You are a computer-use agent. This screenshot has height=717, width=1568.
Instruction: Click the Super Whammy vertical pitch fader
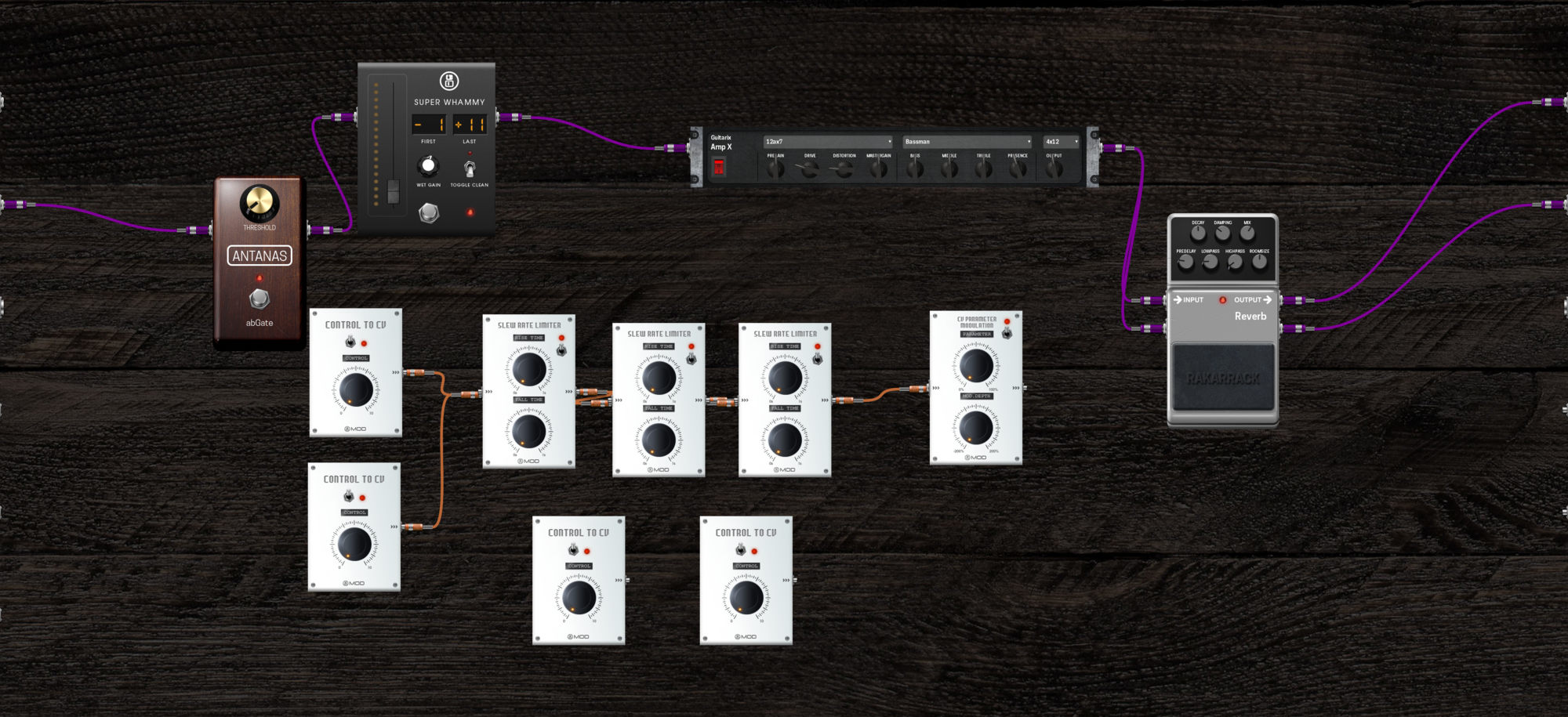click(x=393, y=145)
